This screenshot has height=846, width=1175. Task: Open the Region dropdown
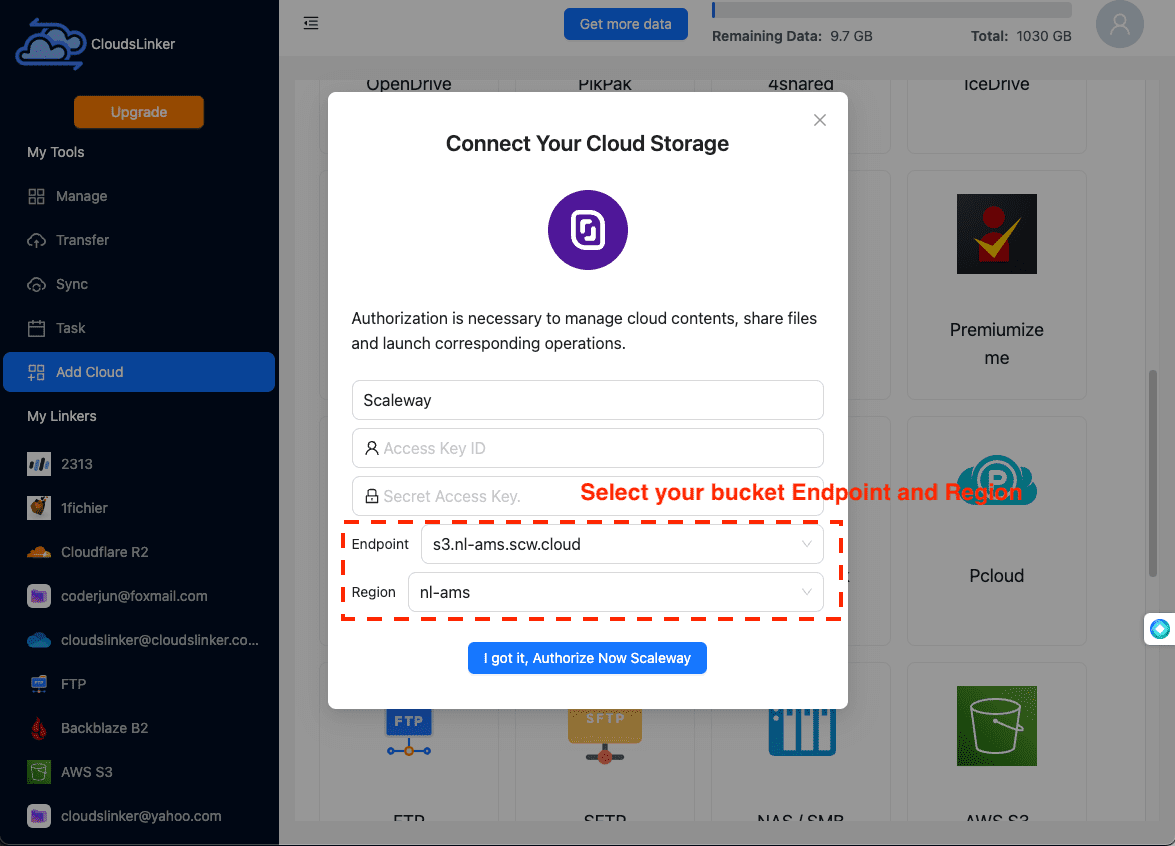coord(615,592)
